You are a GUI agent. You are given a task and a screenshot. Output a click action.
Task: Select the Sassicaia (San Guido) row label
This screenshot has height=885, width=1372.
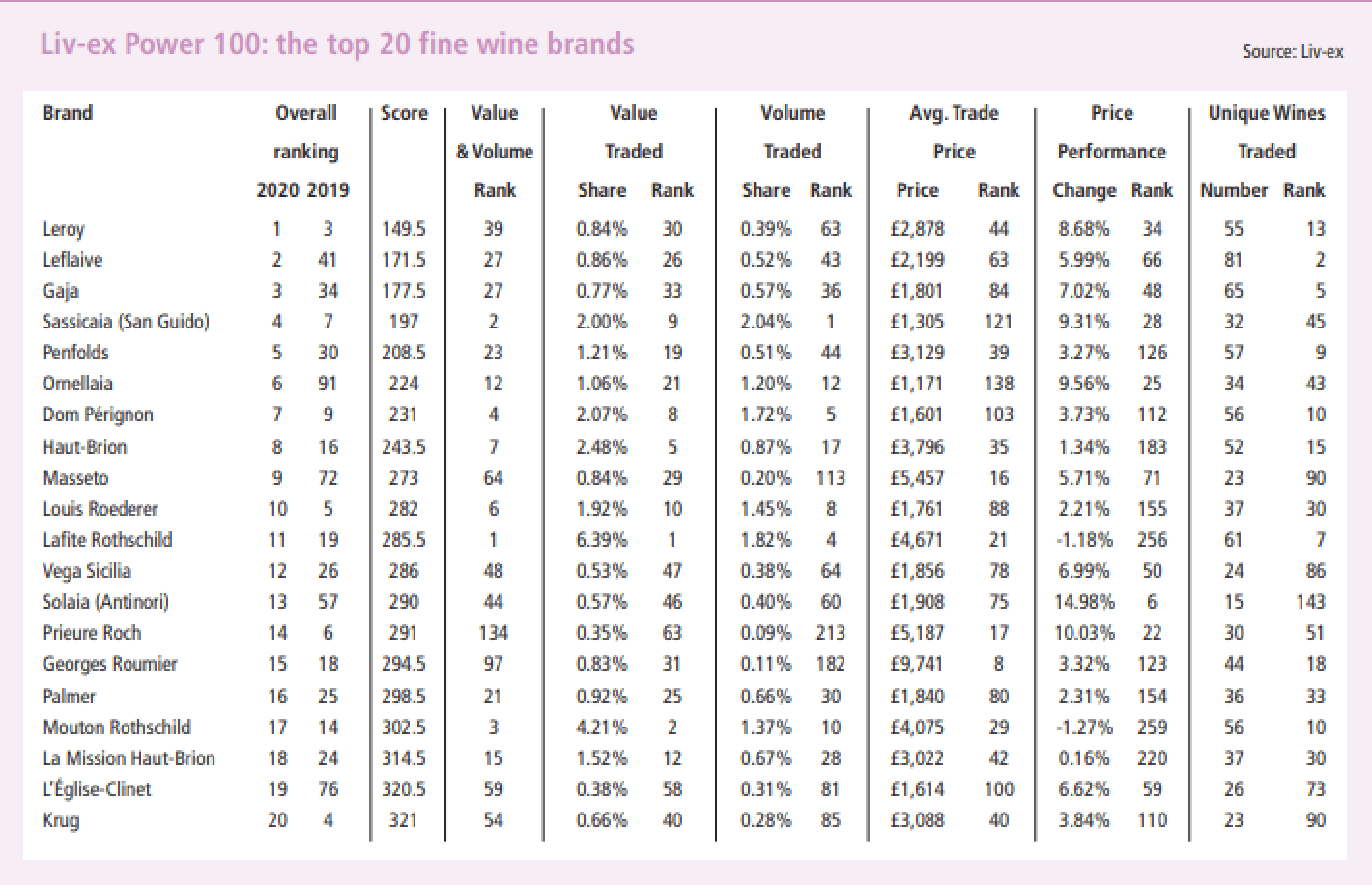pos(126,321)
